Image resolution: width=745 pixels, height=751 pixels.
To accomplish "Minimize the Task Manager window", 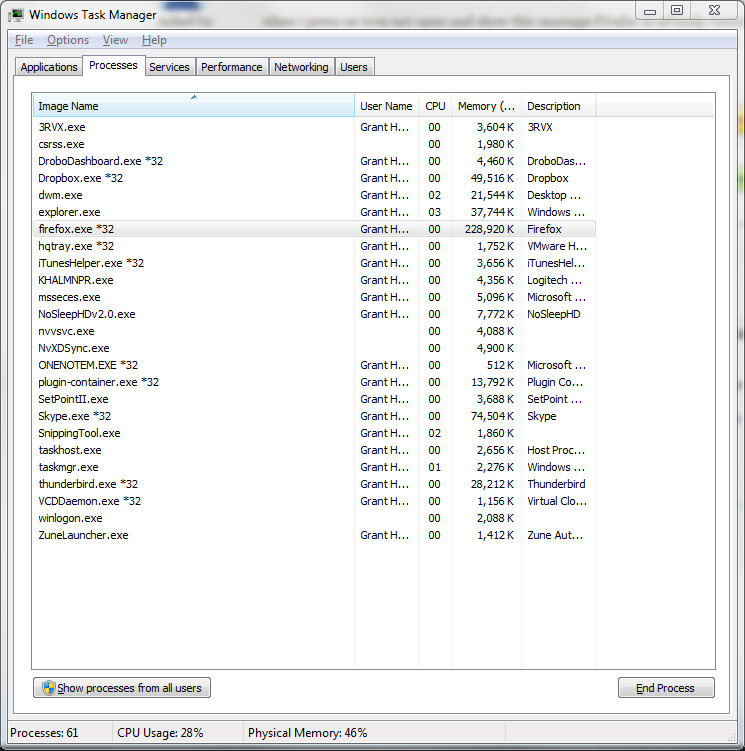I will point(650,11).
